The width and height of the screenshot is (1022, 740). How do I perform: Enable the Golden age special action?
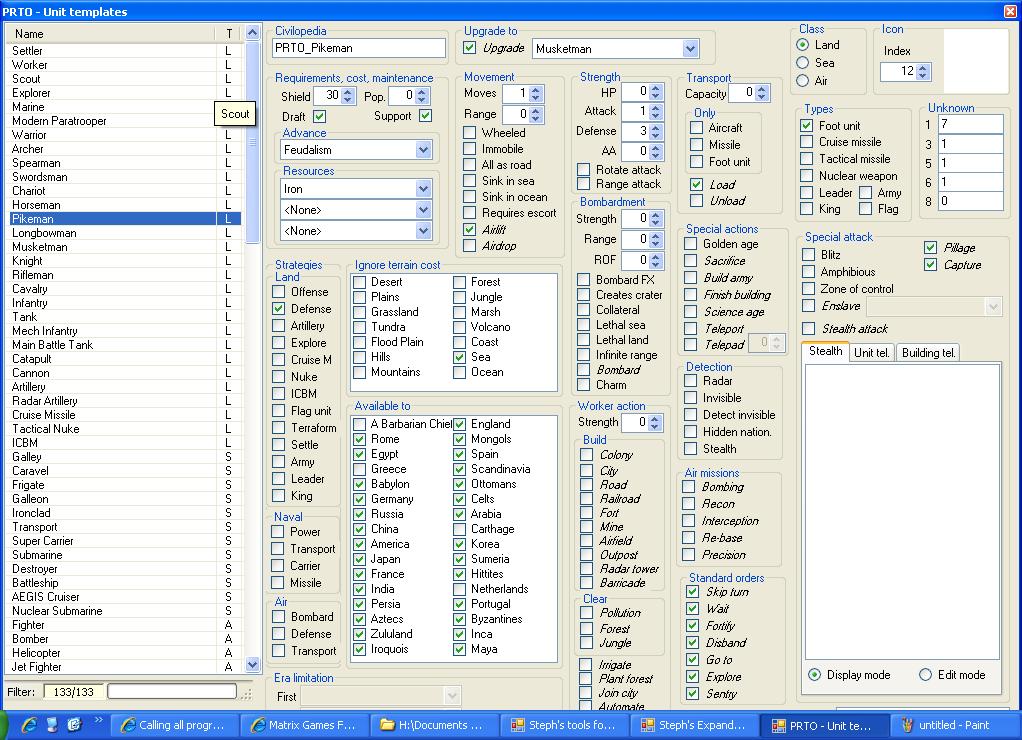(x=691, y=244)
